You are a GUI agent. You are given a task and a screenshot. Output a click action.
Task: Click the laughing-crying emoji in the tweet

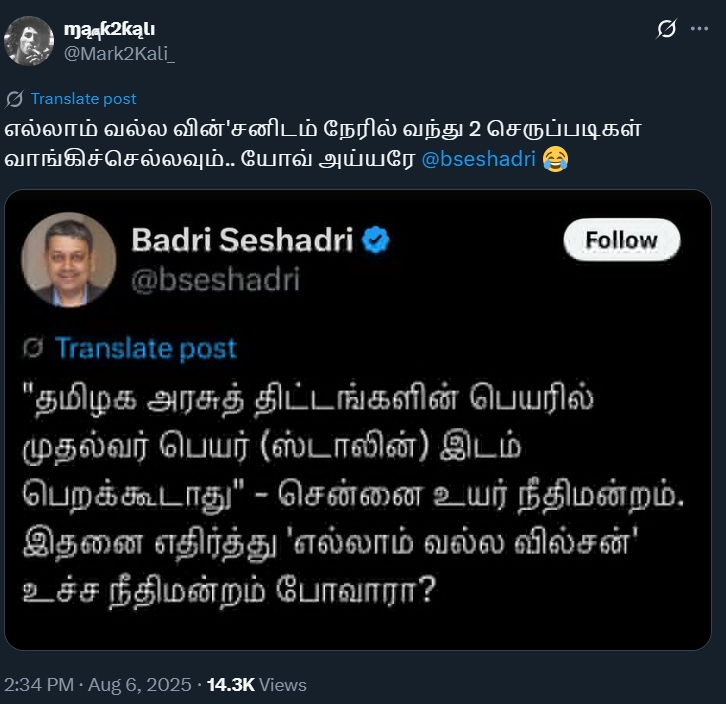click(555, 159)
